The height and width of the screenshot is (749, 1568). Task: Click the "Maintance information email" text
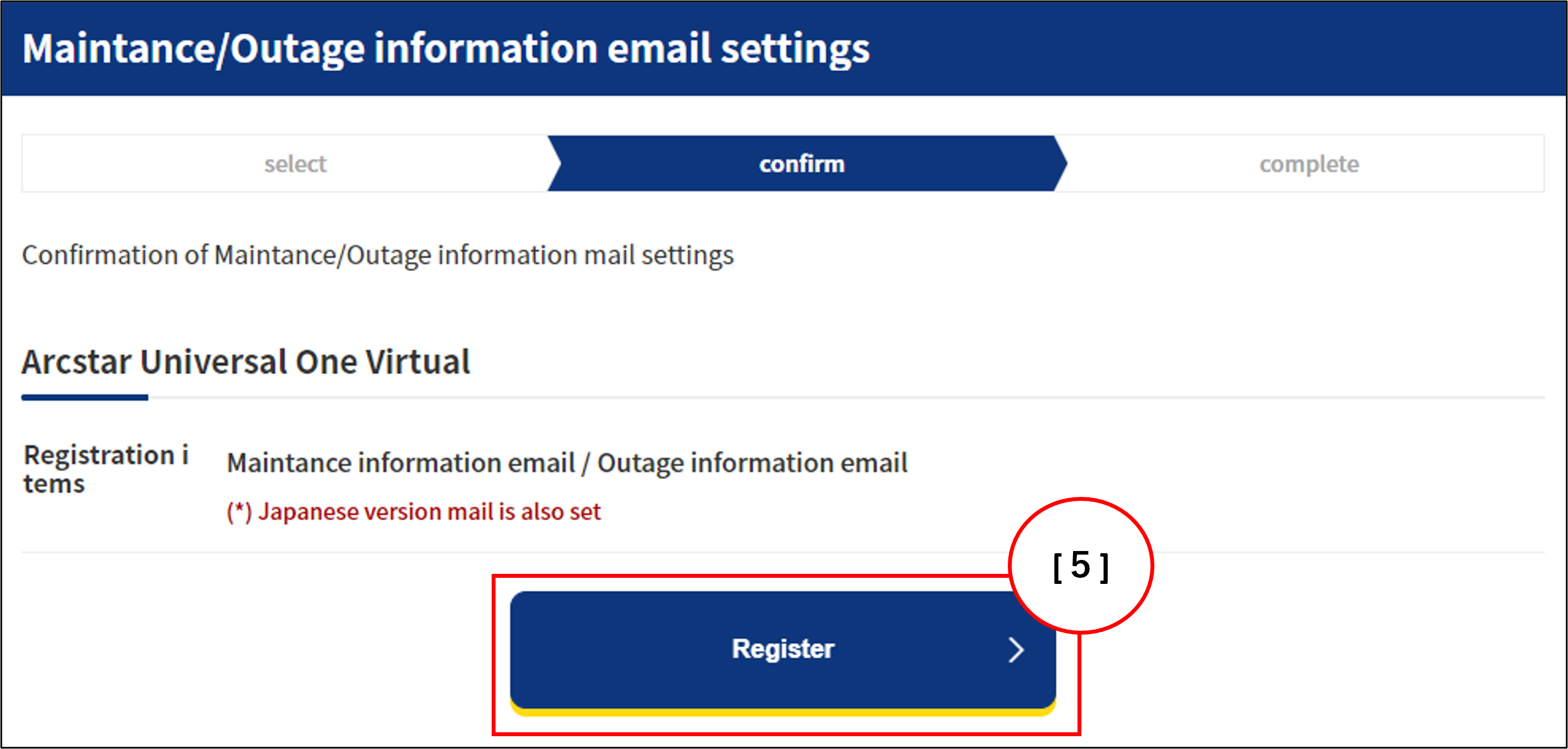(x=401, y=463)
